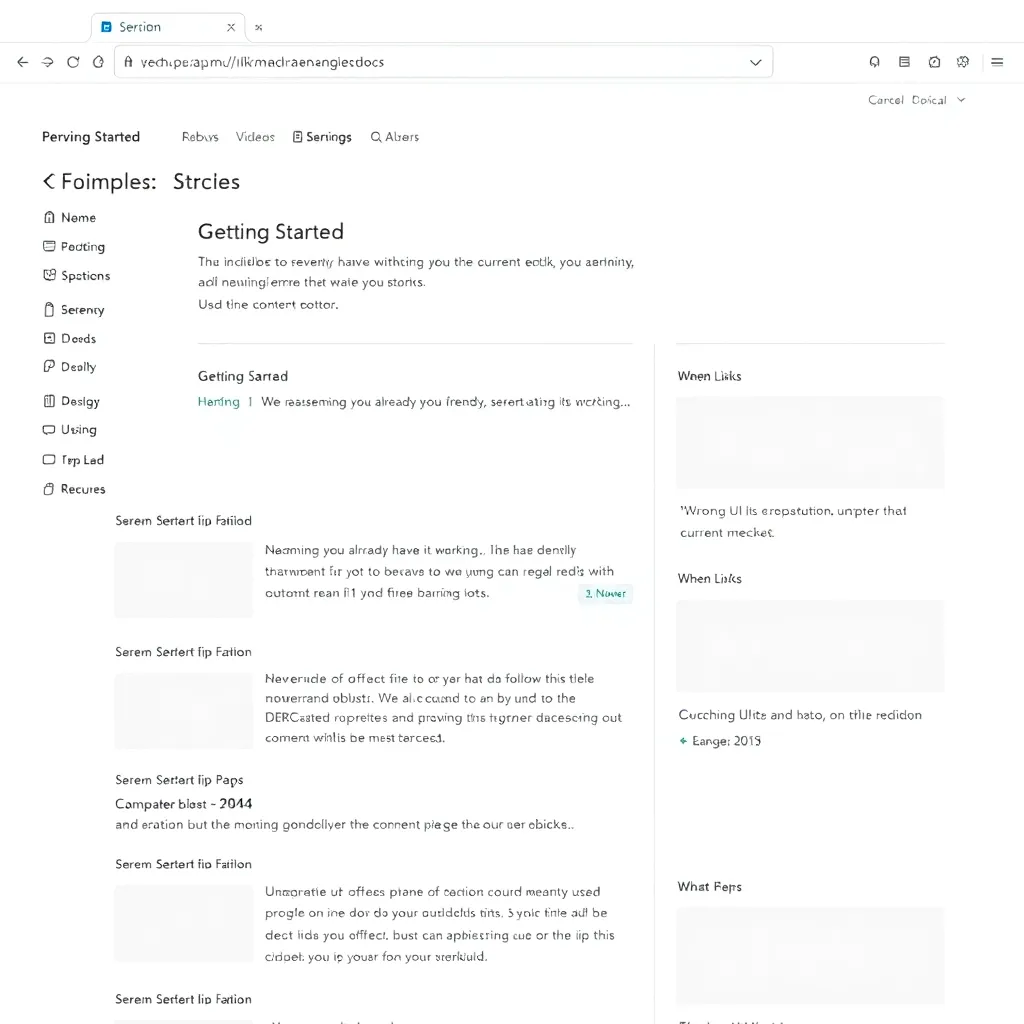Select the Recures icon in the sidebar
Screen dimensions: 1024x1024
point(49,489)
